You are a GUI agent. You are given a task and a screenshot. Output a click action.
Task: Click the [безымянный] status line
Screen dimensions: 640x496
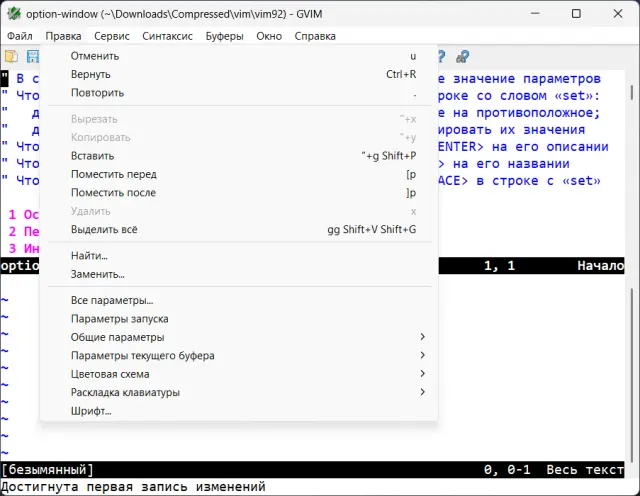(x=312, y=470)
